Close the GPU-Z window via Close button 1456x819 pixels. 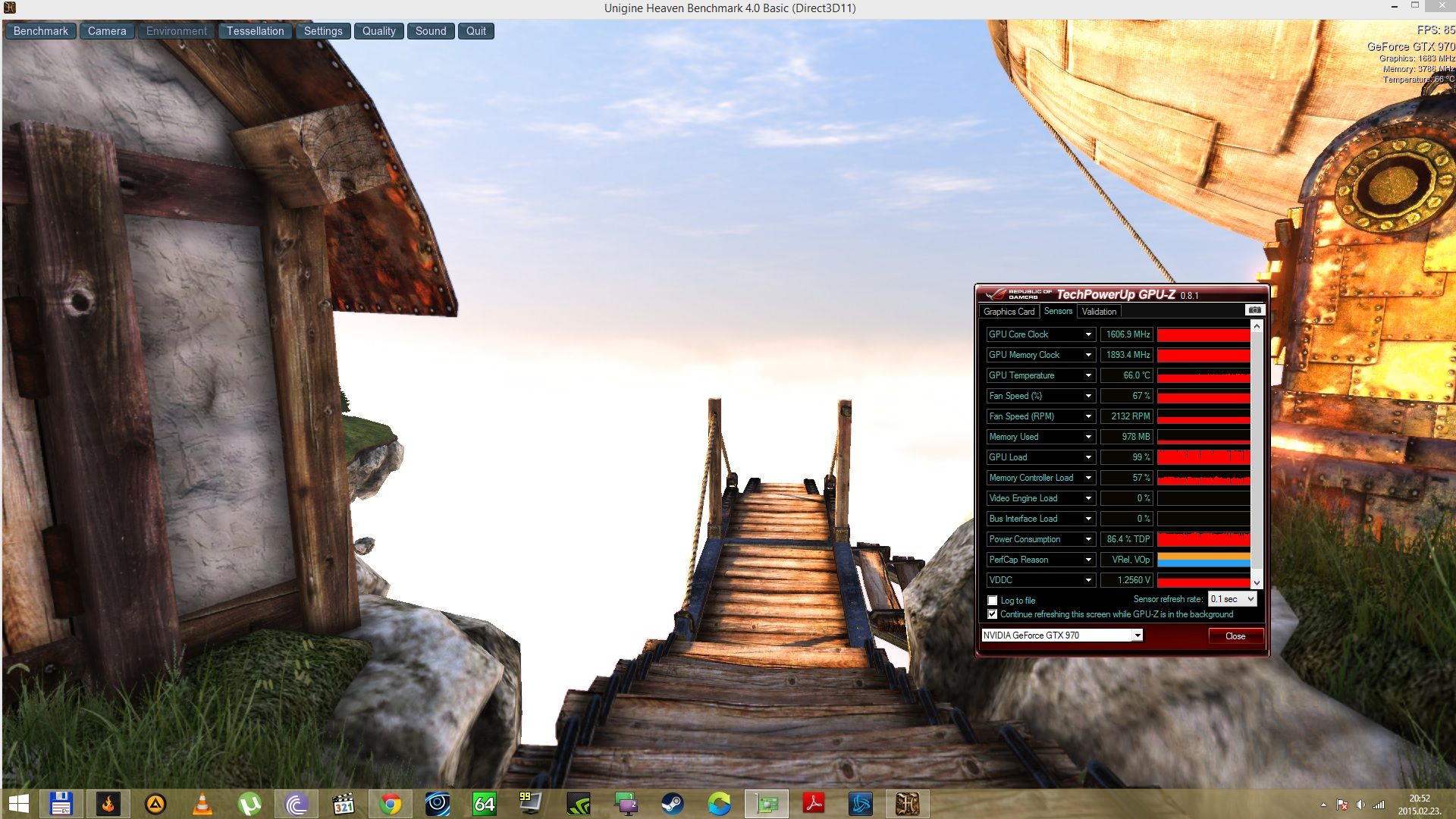tap(1235, 636)
